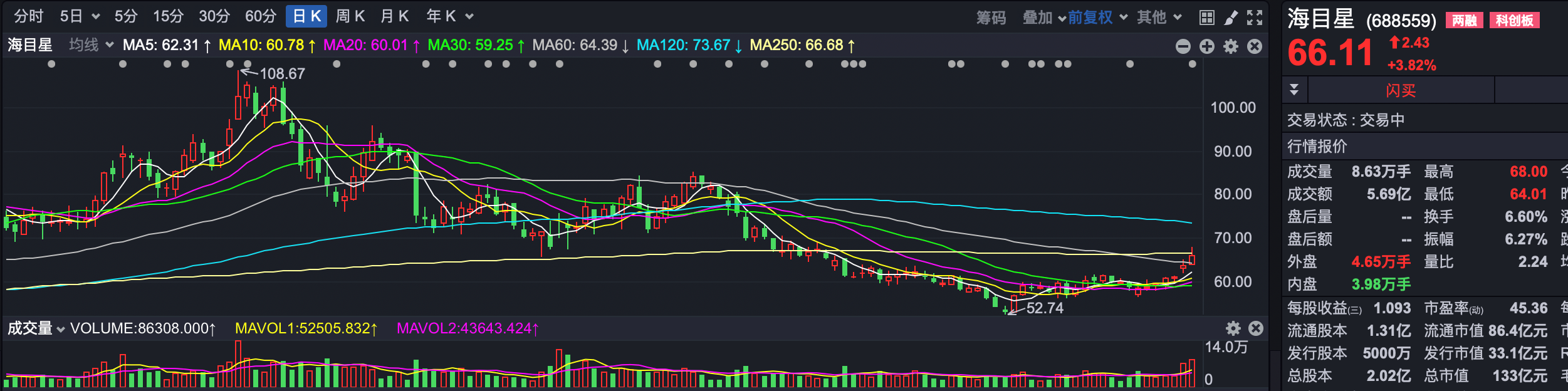Toggle the 筹码 chip distribution view
Image resolution: width=1568 pixels, height=391 pixels.
point(991,18)
